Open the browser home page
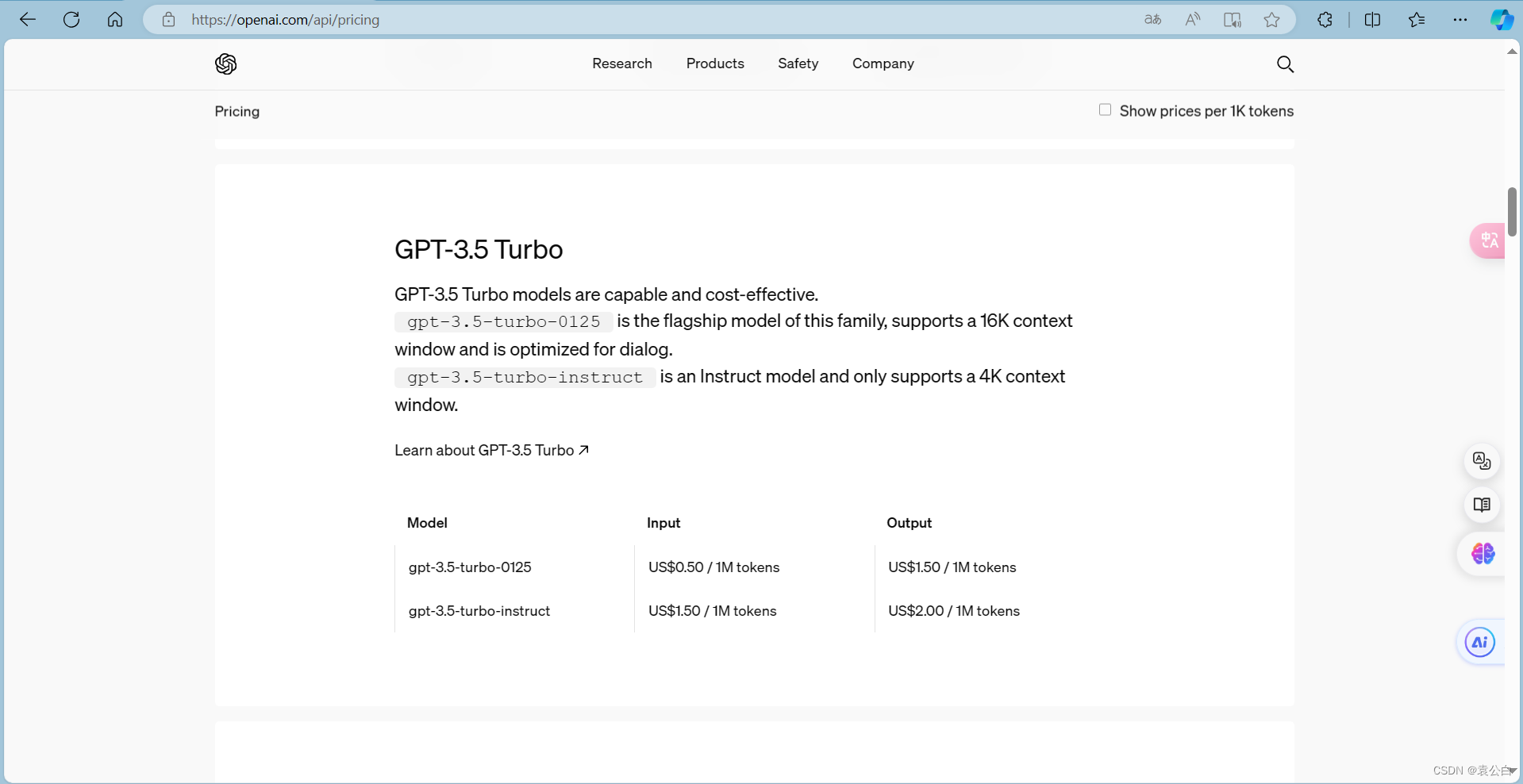Viewport: 1523px width, 784px height. click(x=115, y=20)
